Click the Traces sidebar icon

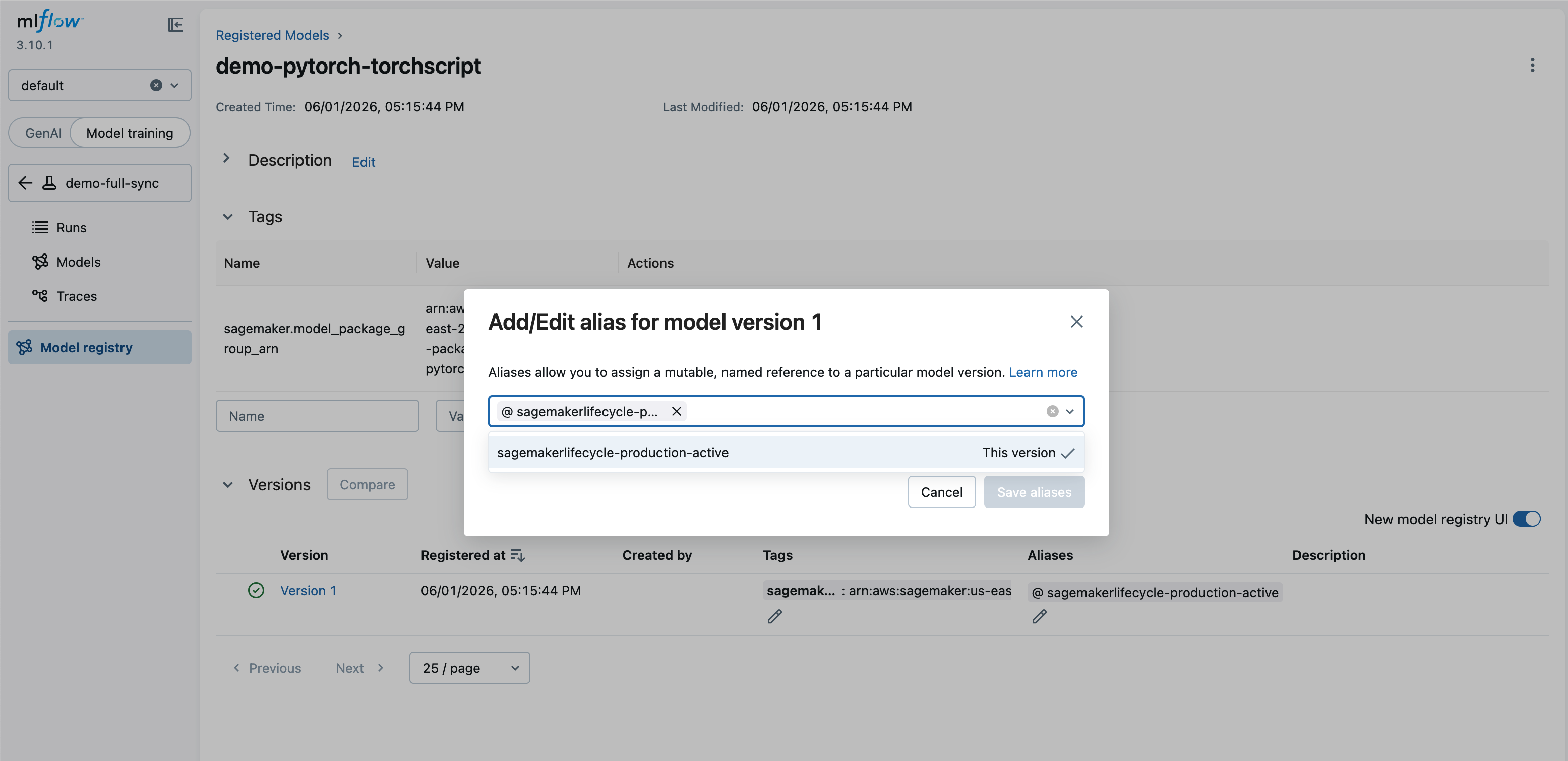[40, 296]
